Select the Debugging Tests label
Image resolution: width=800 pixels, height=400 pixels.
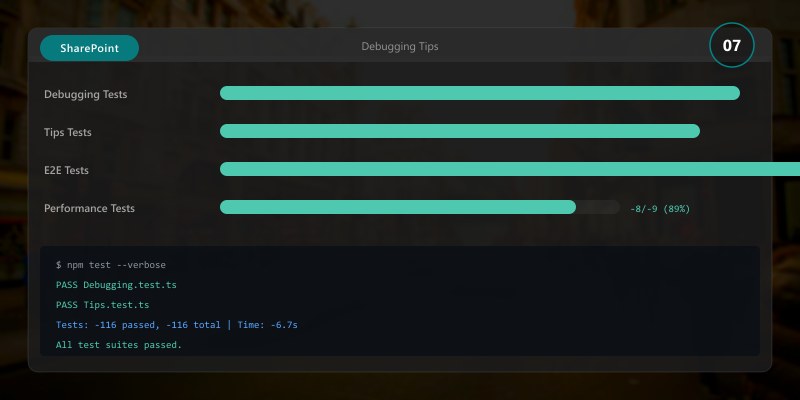click(86, 94)
